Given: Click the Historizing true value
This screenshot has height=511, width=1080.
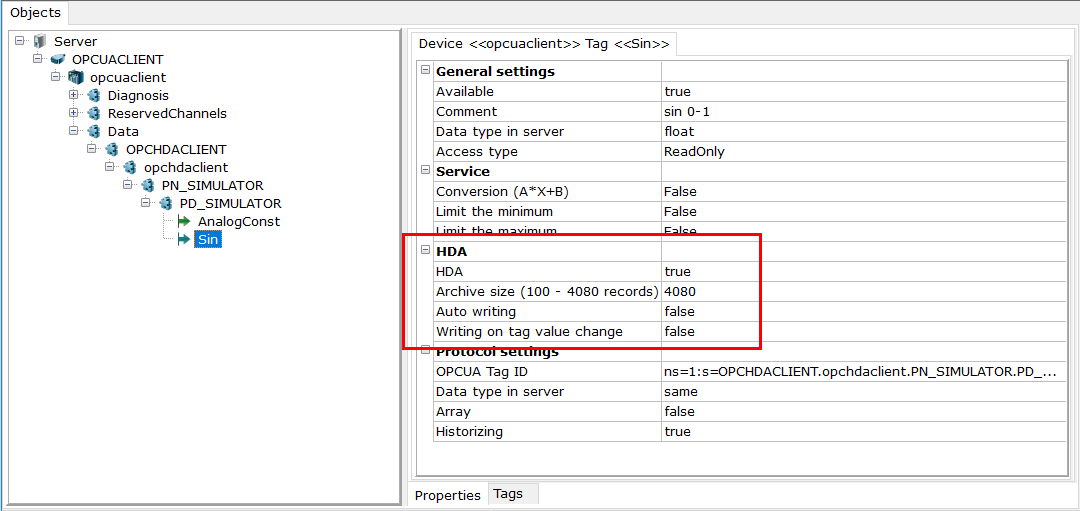Looking at the screenshot, I should (x=863, y=432).
